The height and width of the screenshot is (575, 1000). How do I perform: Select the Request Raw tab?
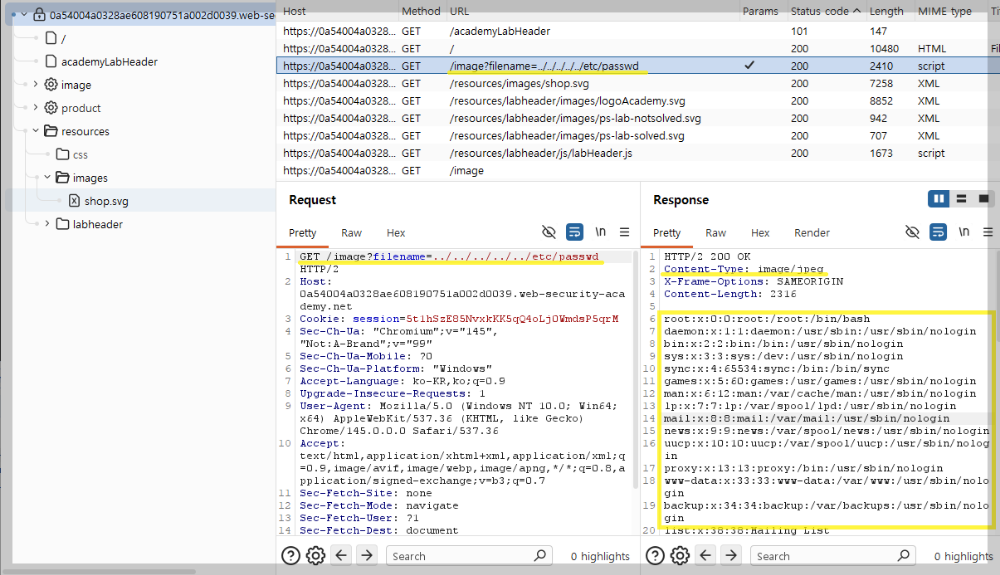click(x=351, y=233)
